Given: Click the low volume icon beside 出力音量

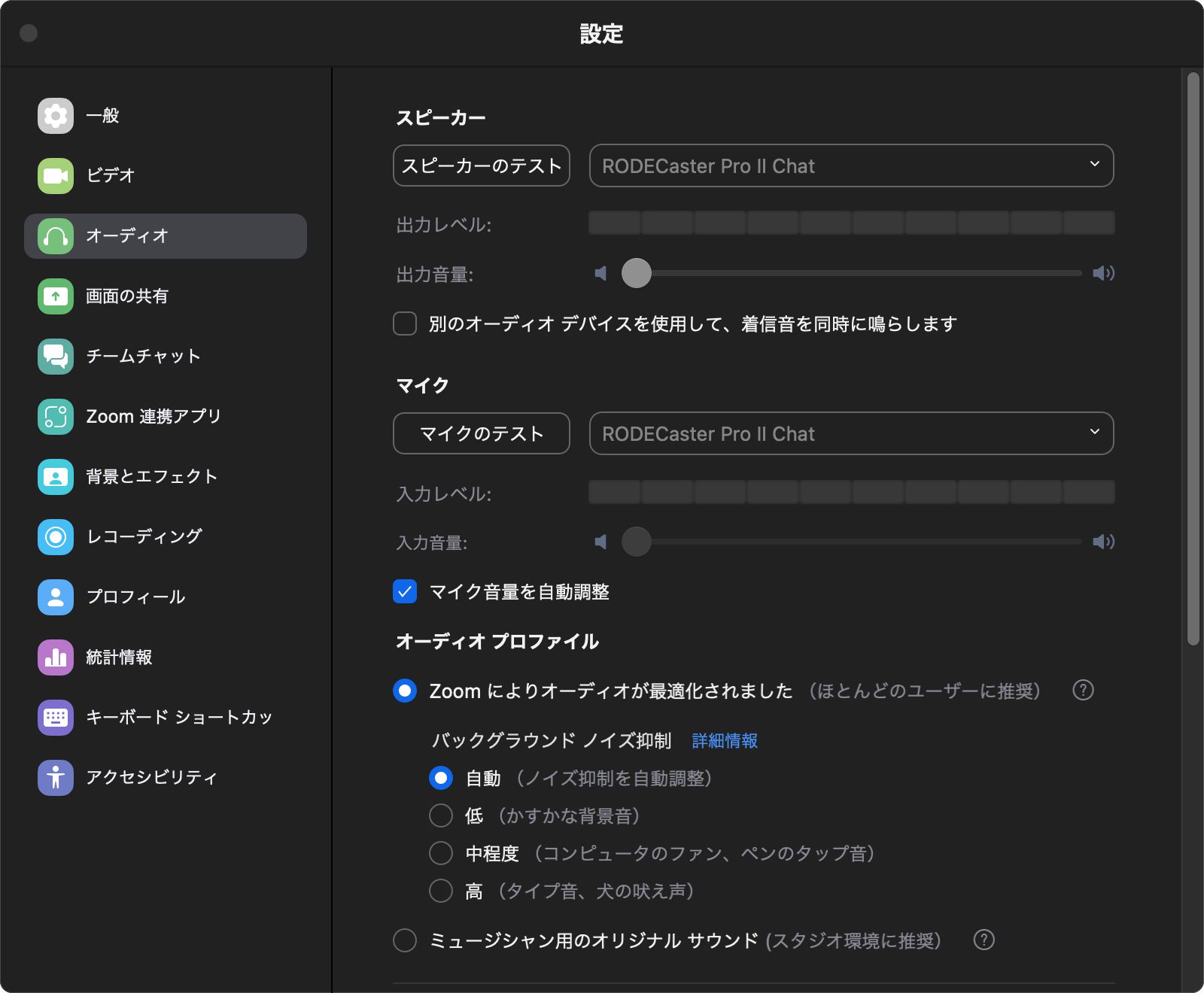Looking at the screenshot, I should tap(600, 273).
